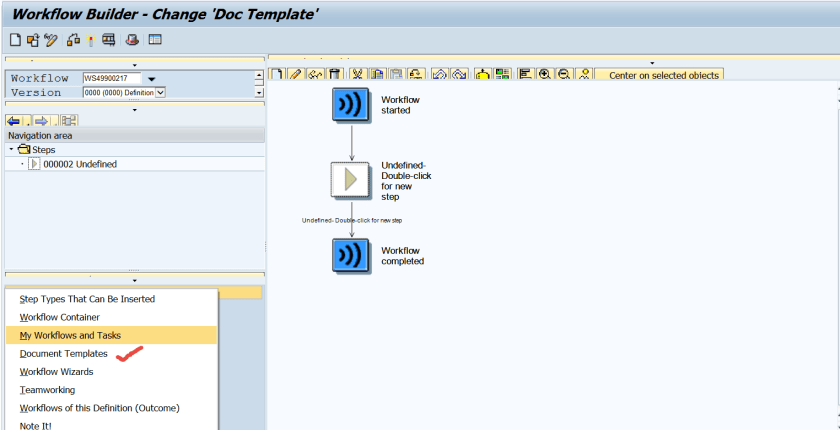The image size is (840, 430).
Task: Click scroll up arrow in workflow info panel
Action: [259, 76]
